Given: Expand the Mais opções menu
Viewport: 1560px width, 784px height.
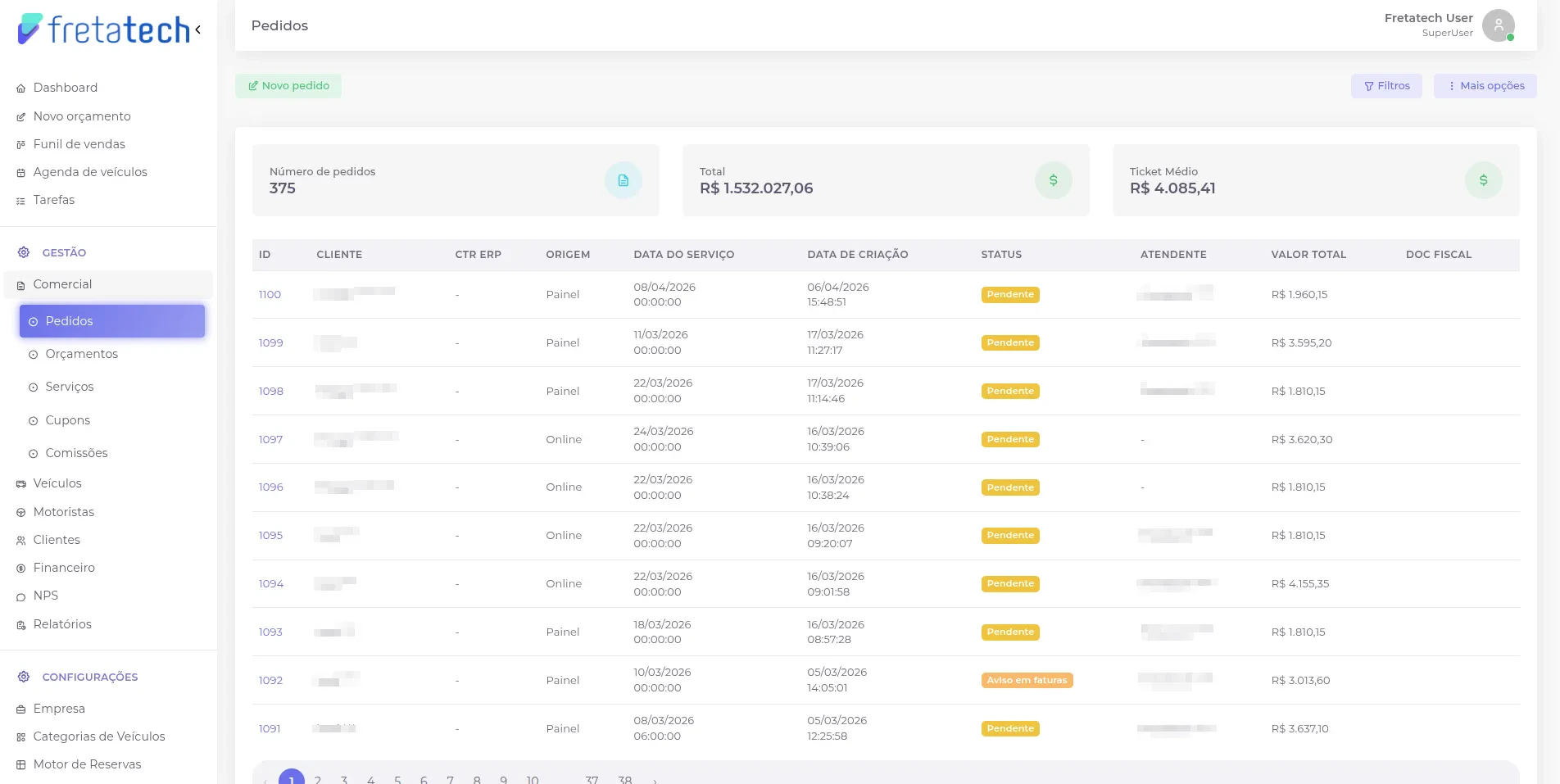Looking at the screenshot, I should (1485, 86).
